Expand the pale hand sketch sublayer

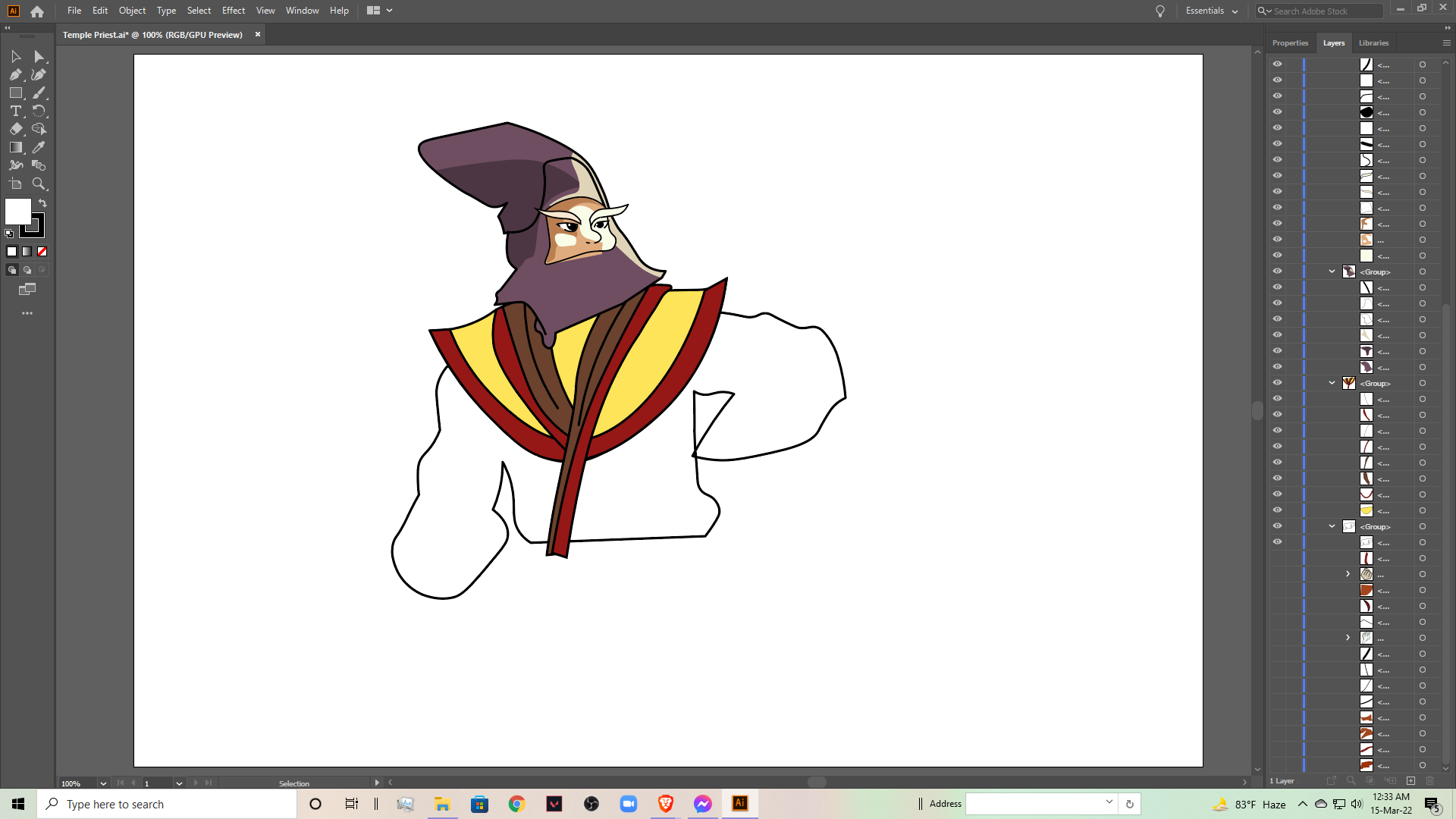coord(1348,638)
